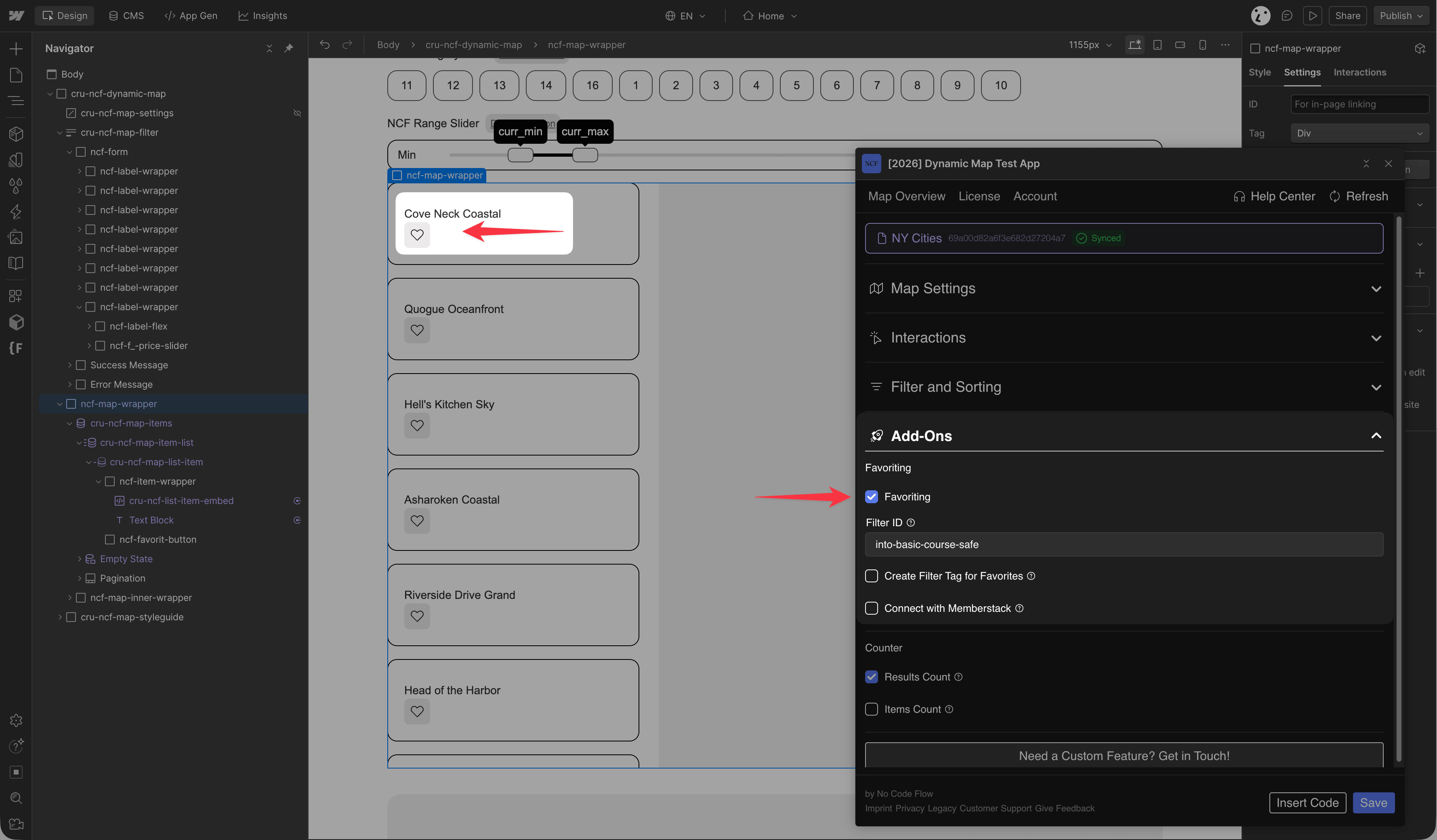Open the Home page dropdown

[769, 16]
